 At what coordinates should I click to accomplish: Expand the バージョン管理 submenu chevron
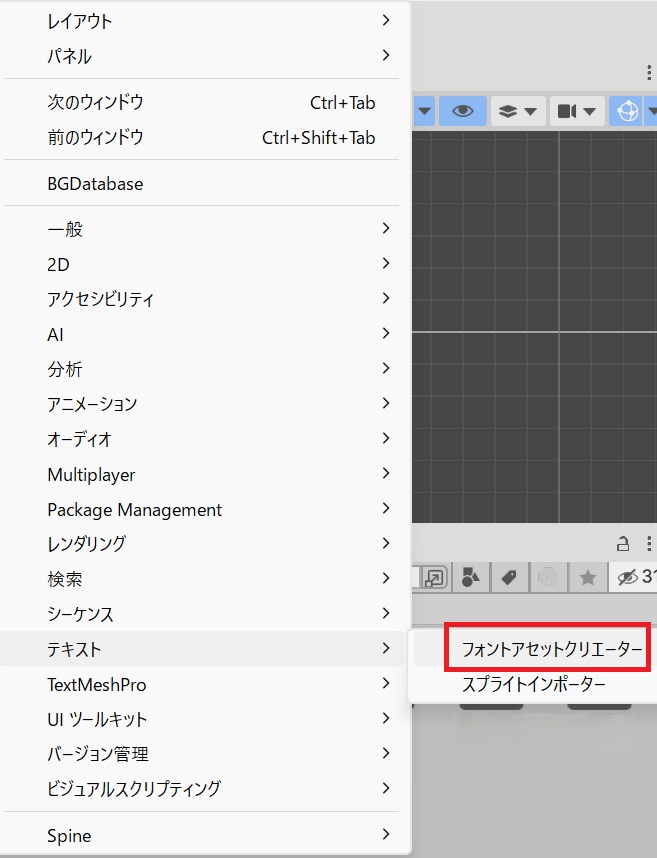point(386,753)
